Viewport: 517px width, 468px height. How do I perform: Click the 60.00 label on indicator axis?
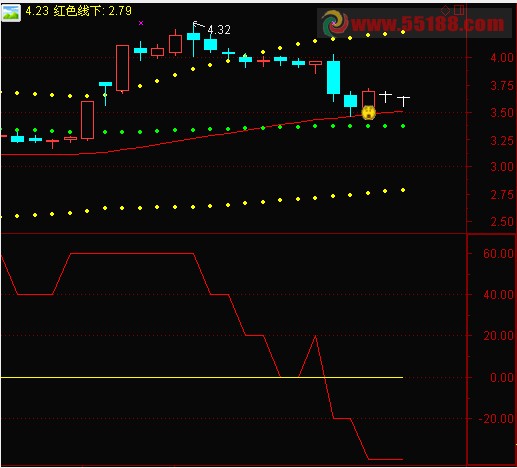(x=498, y=254)
